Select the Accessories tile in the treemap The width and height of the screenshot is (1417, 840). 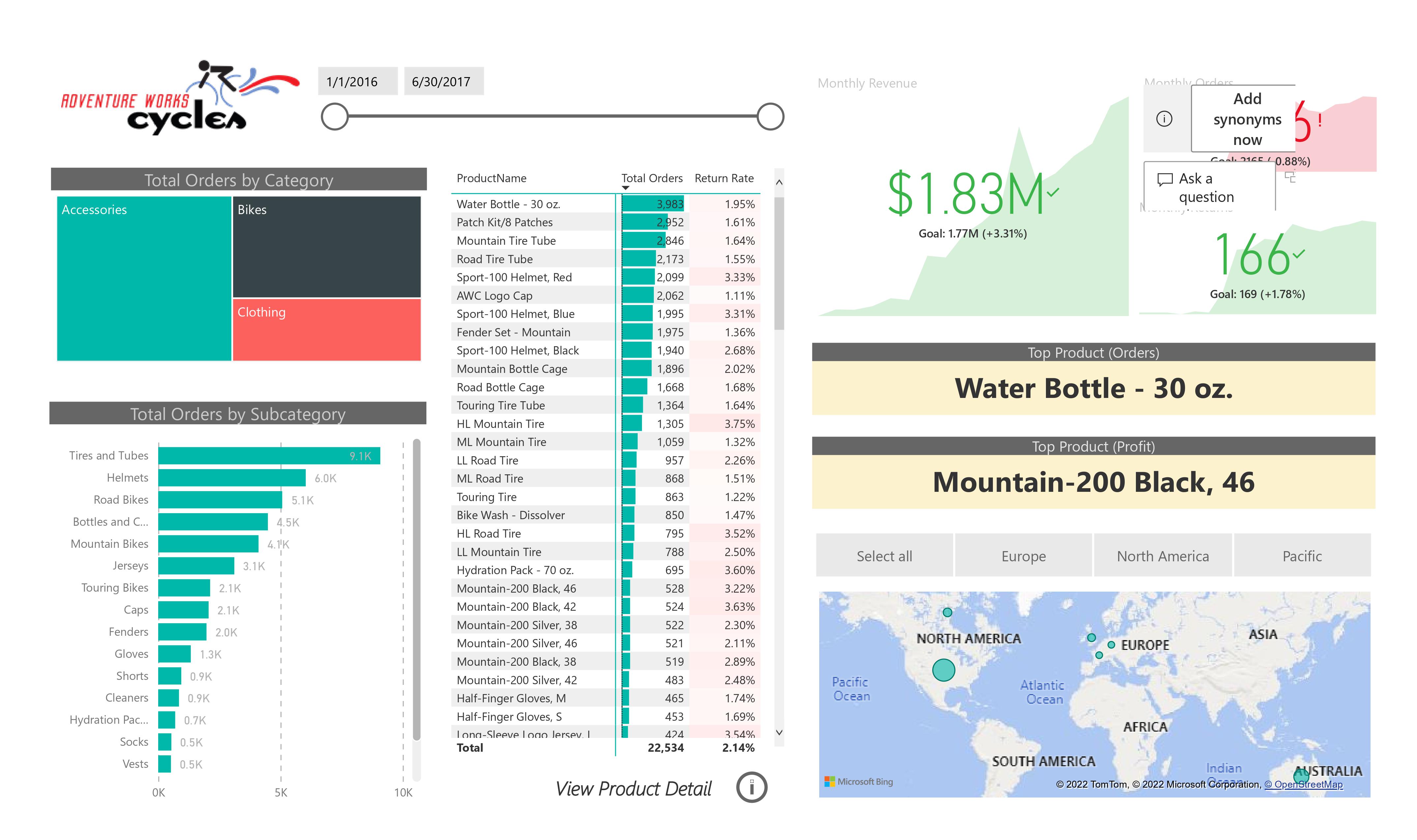[x=144, y=277]
